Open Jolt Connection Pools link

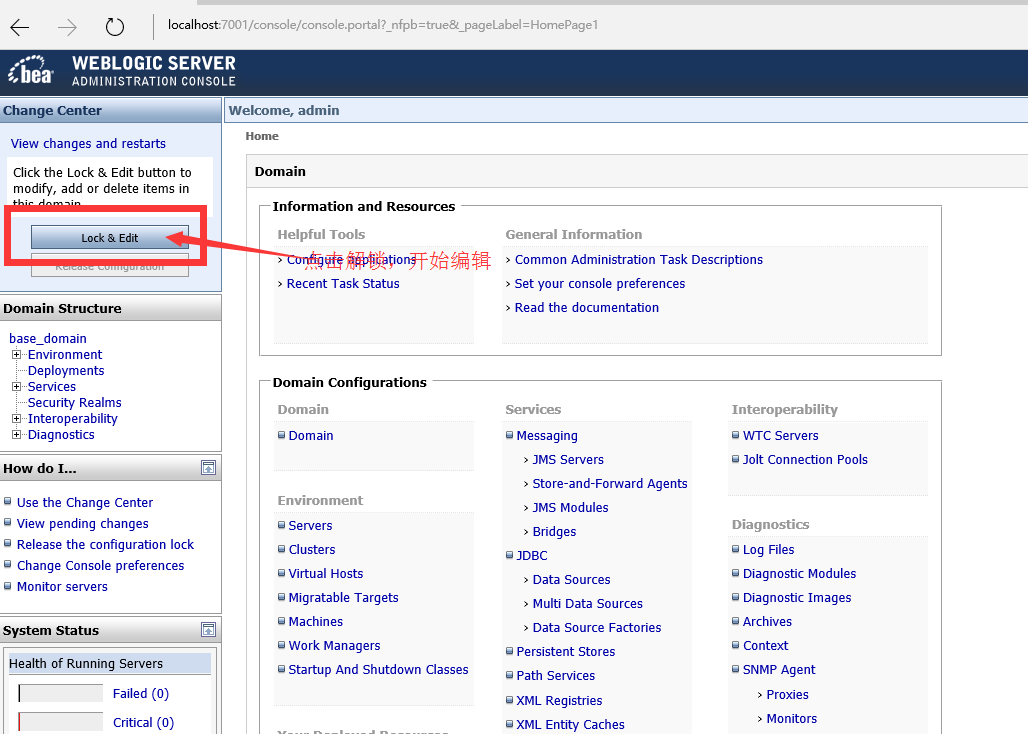pyautogui.click(x=805, y=460)
